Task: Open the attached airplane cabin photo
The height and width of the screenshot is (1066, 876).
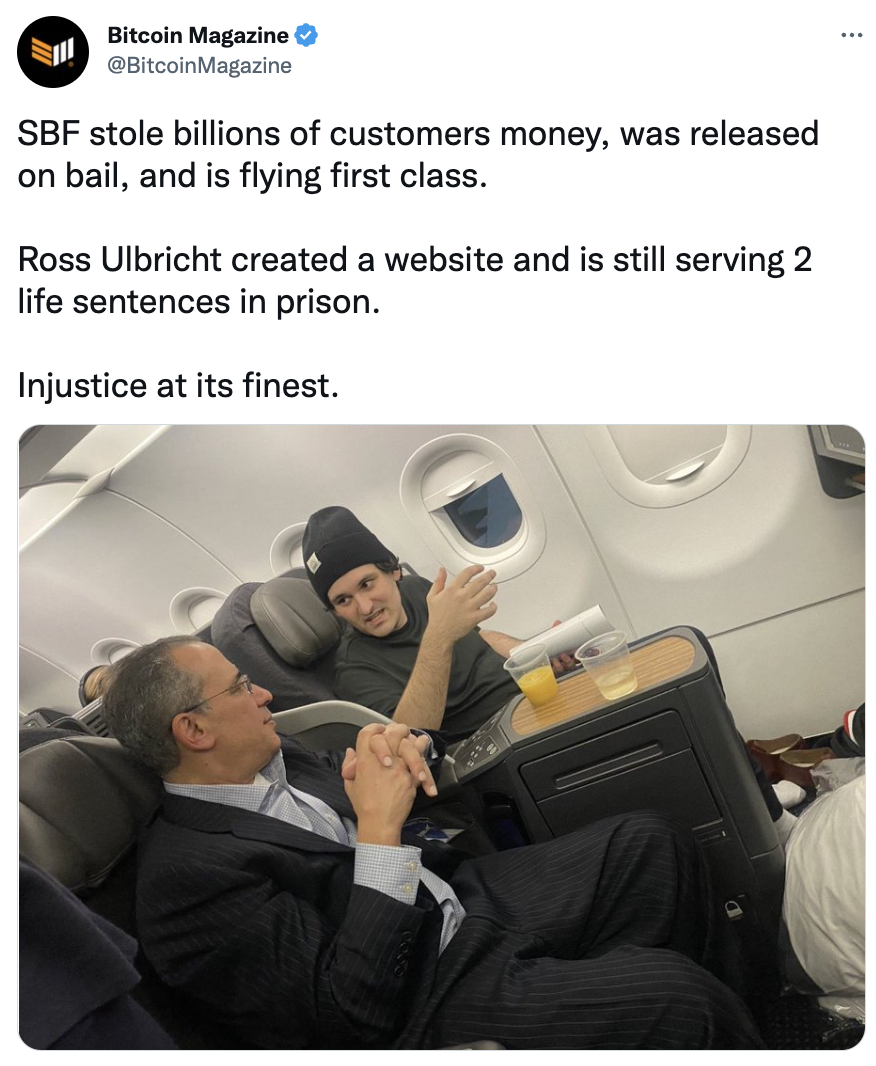Action: click(442, 737)
